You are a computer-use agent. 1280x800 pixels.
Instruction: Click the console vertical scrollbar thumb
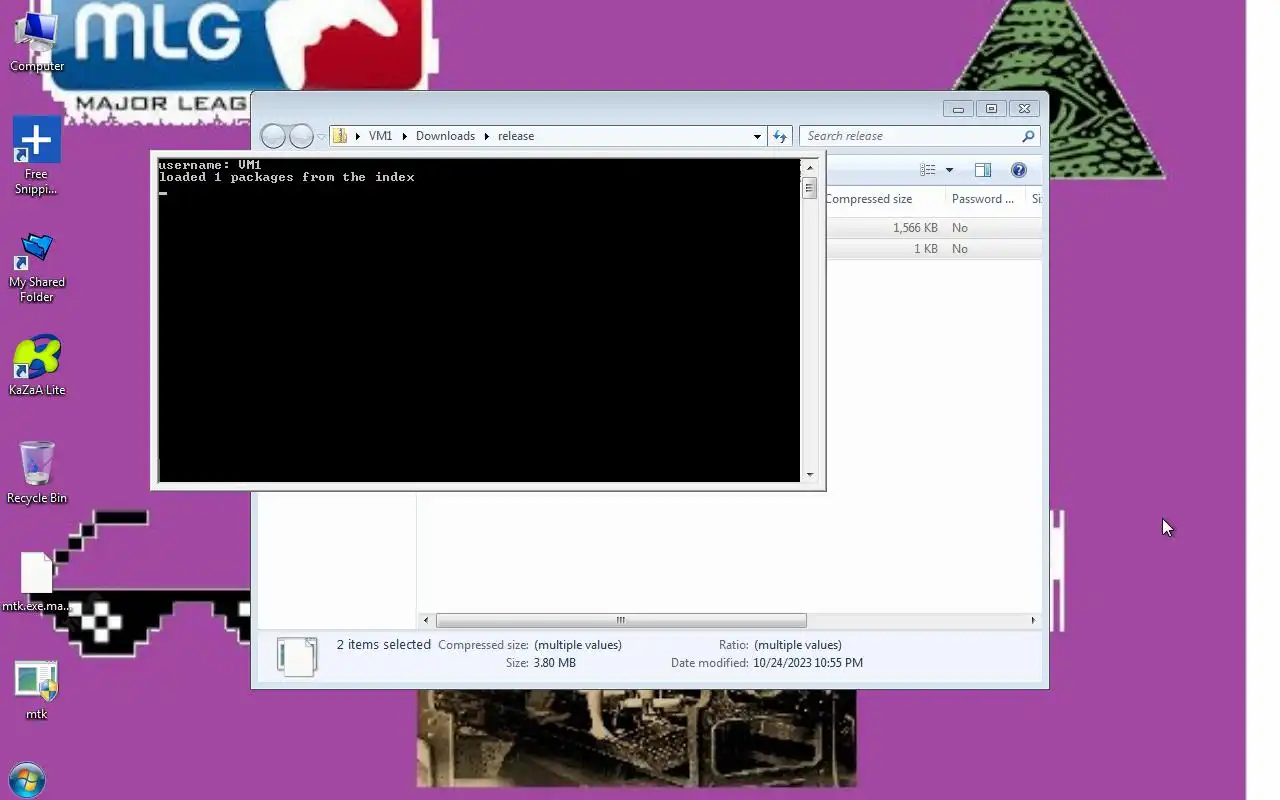pos(810,187)
